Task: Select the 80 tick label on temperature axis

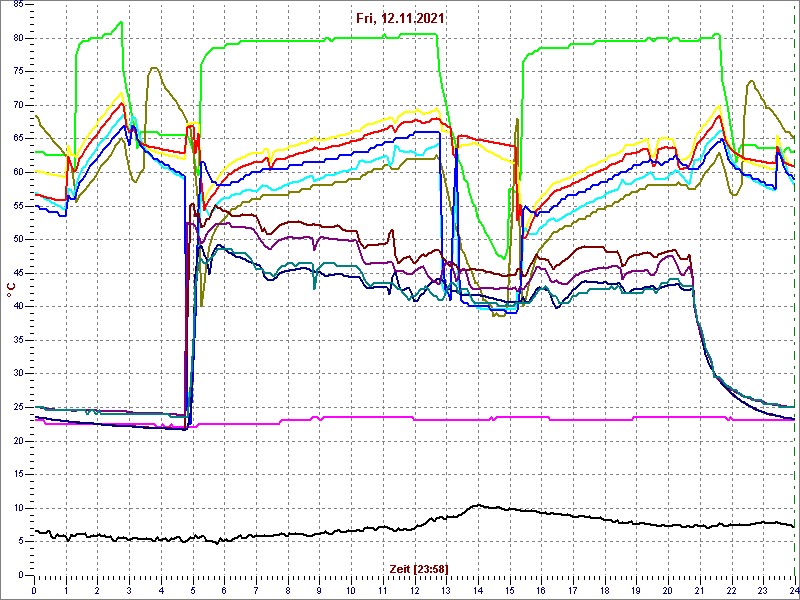Action: point(18,38)
